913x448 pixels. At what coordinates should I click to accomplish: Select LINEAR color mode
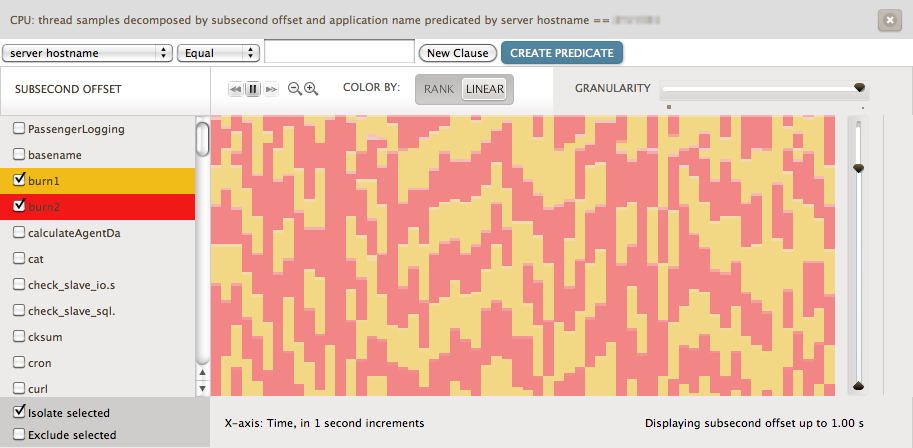coord(485,89)
